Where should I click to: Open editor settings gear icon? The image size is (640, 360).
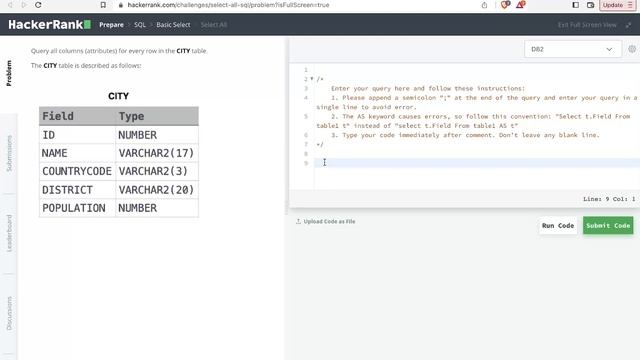[x=632, y=49]
